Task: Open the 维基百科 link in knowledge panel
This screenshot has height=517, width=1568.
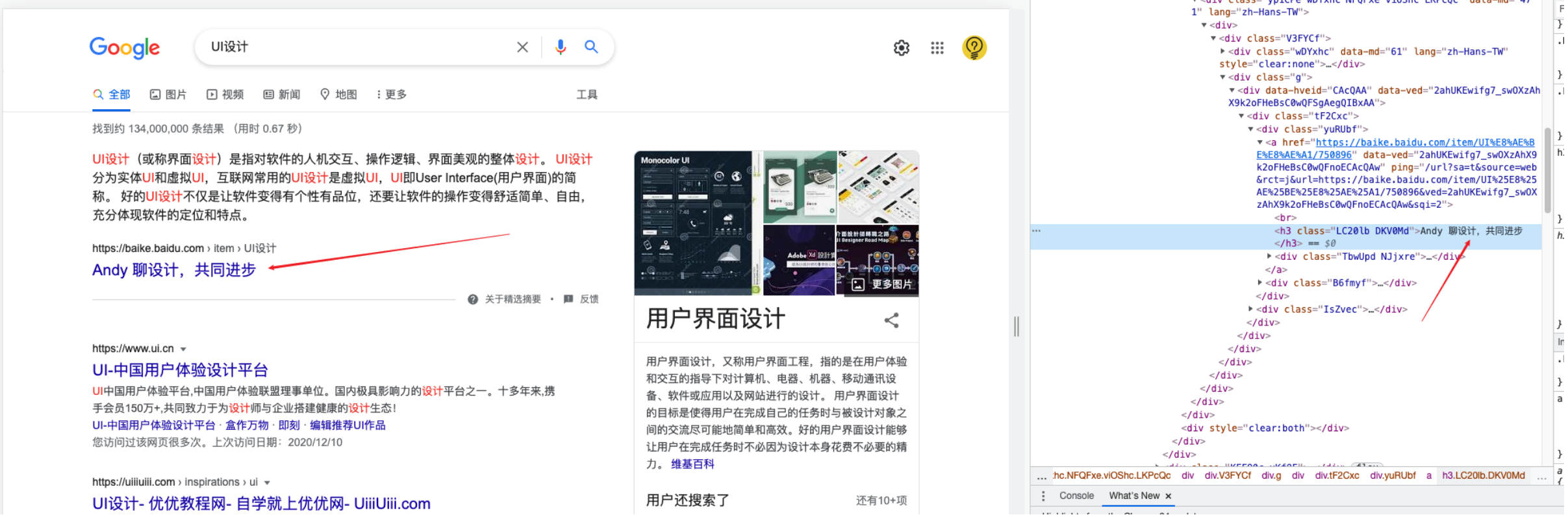Action: point(692,464)
